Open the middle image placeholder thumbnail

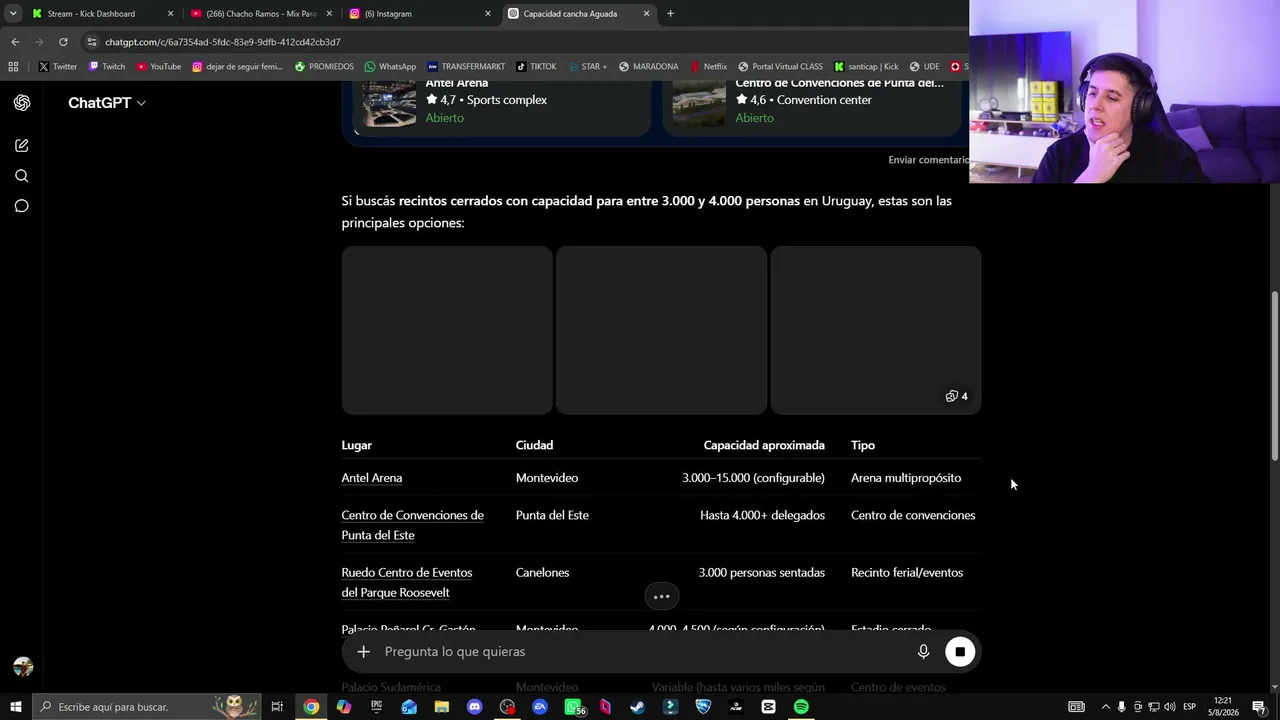(661, 330)
